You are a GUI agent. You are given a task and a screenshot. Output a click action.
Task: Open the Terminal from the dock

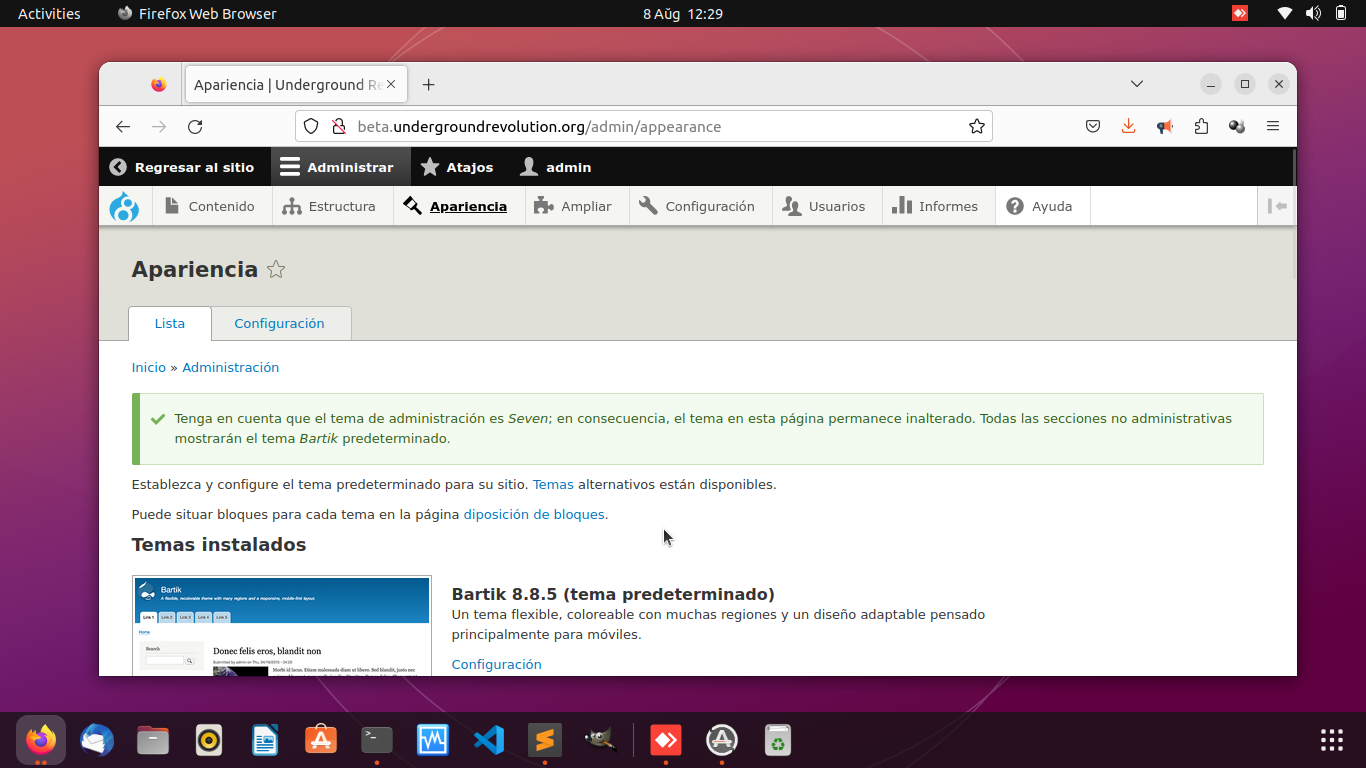377,740
